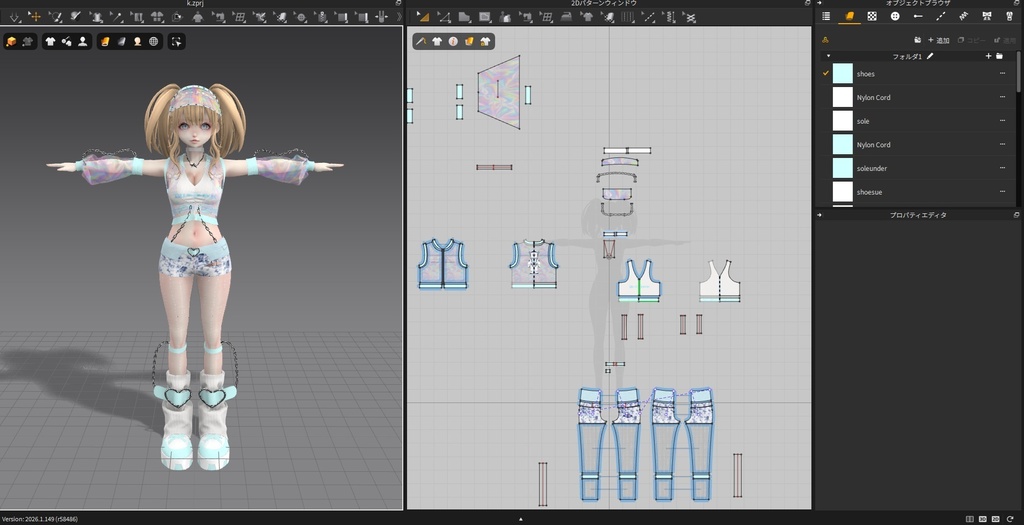Image resolution: width=1024 pixels, height=525 pixels.
Task: Open the ellipsis menu for shoes fabric
Action: coord(1002,74)
